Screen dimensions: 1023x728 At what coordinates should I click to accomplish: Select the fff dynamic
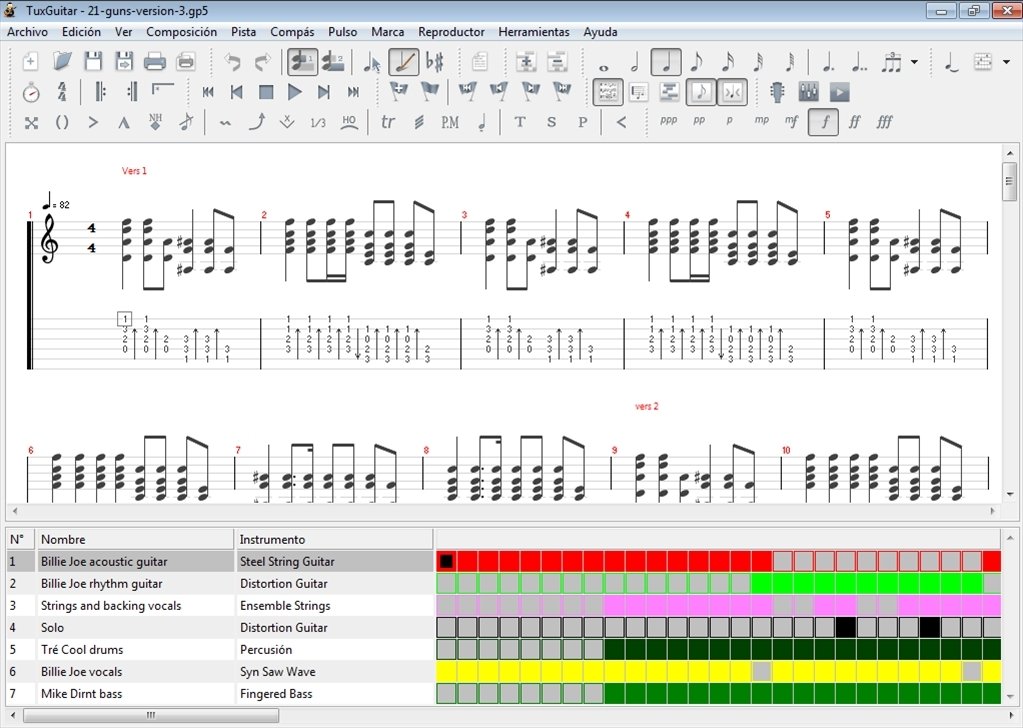pyautogui.click(x=885, y=122)
